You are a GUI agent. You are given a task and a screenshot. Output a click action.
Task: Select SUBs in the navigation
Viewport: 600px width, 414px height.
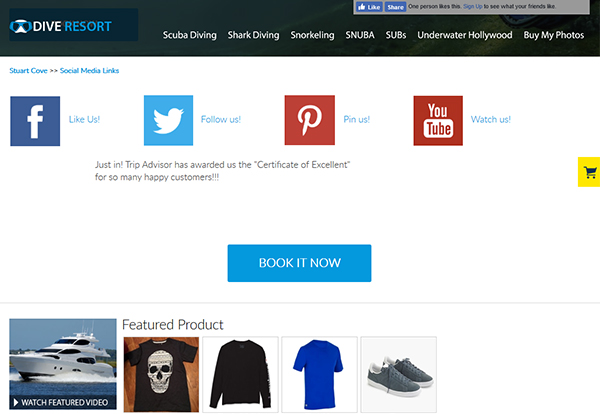tap(396, 35)
